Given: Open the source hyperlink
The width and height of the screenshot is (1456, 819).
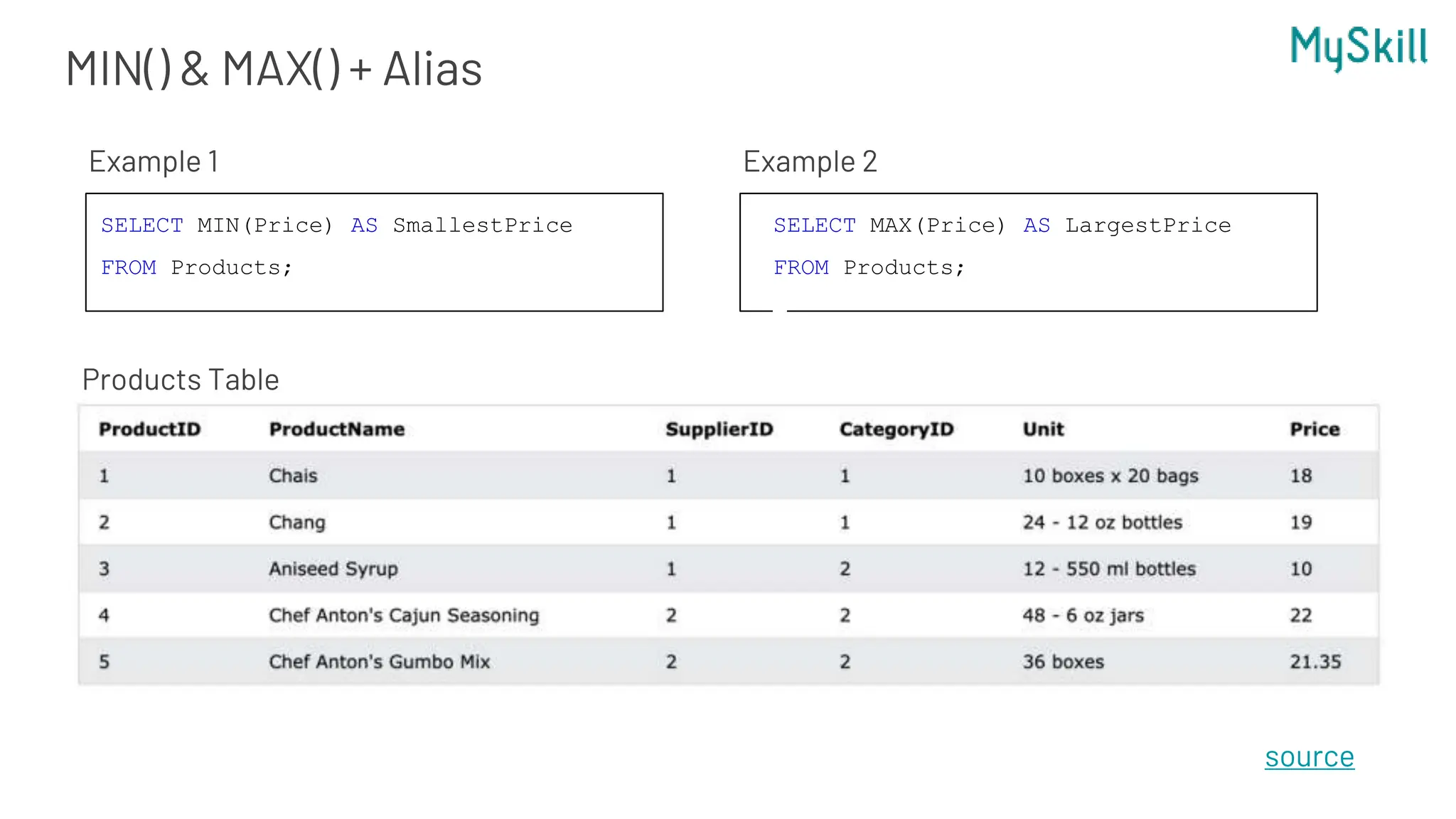Looking at the screenshot, I should (x=1309, y=757).
